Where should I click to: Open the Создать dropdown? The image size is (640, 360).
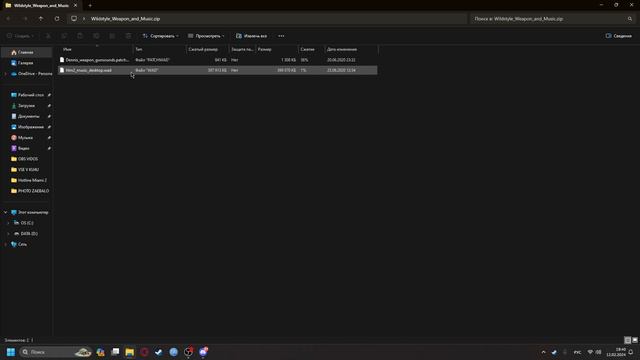[x=20, y=36]
